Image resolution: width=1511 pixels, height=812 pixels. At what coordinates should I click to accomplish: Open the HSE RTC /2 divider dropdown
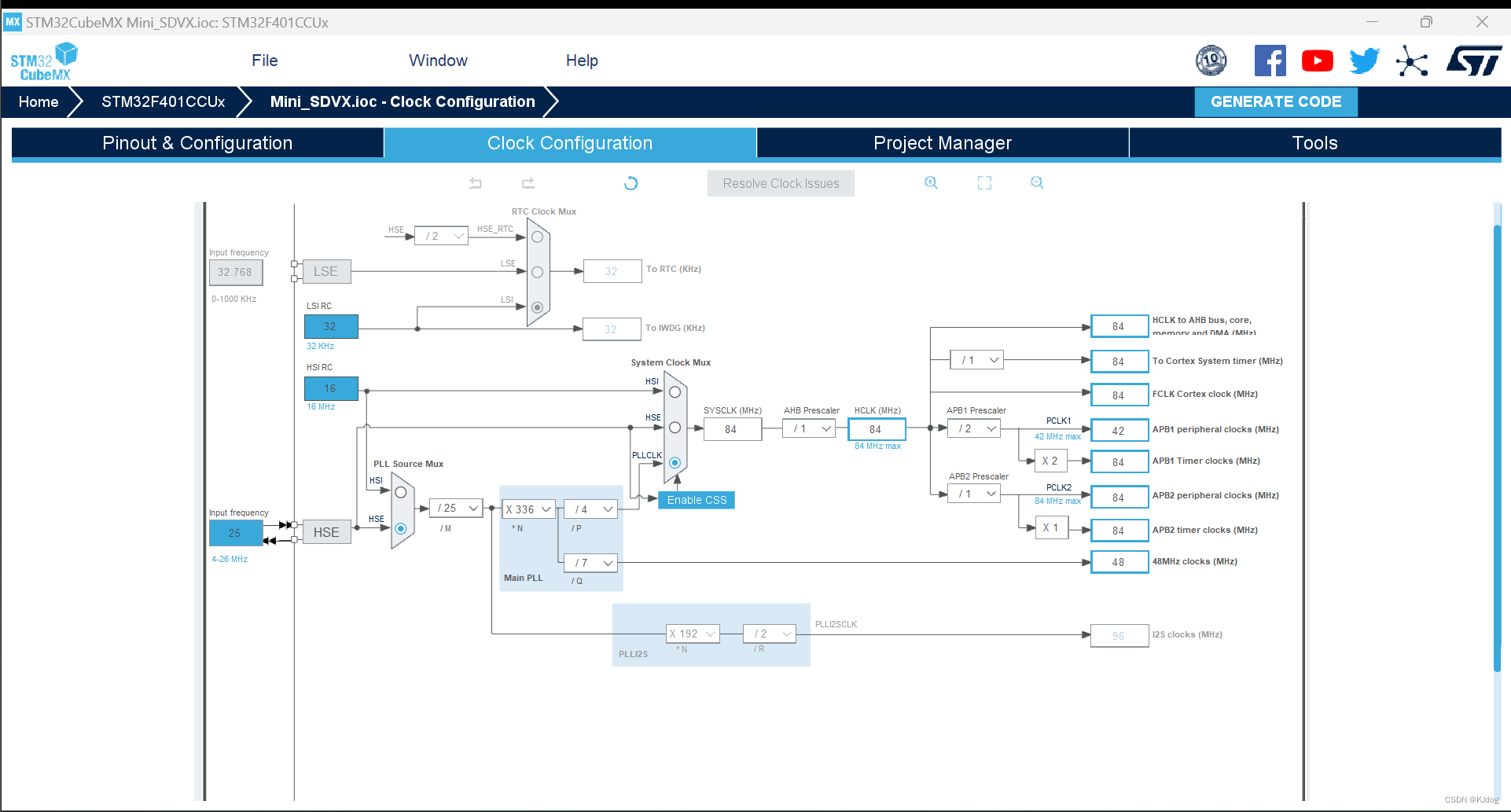point(441,236)
